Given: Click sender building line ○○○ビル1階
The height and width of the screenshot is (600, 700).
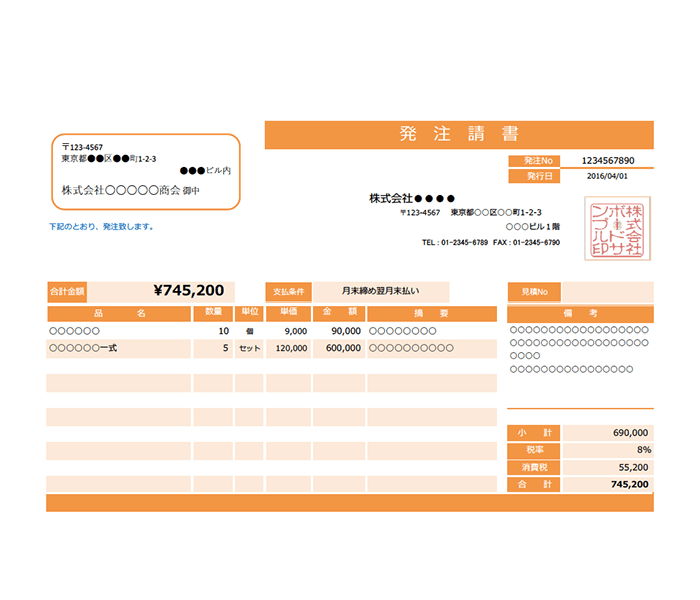Looking at the screenshot, I should [x=533, y=227].
